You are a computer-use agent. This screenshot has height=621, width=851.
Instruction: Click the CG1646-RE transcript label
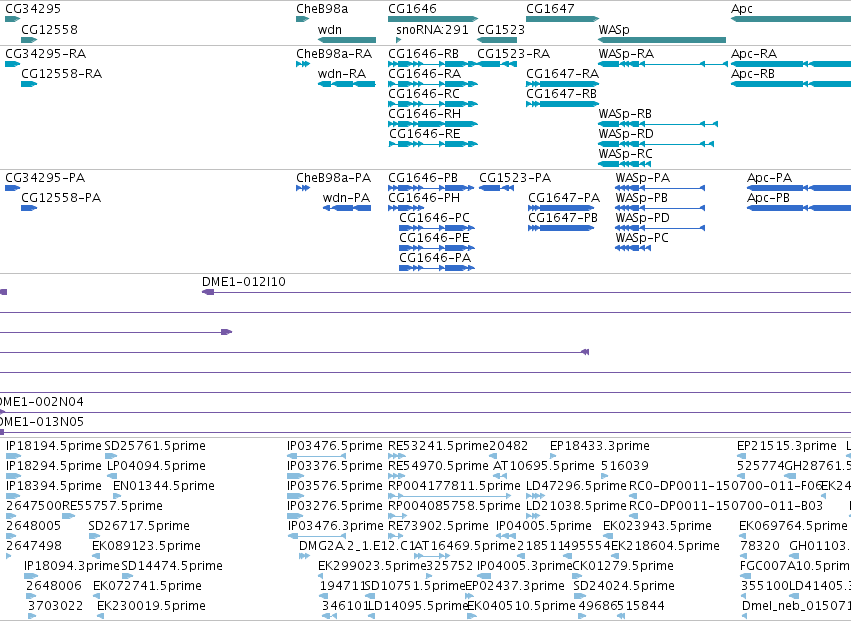(424, 134)
